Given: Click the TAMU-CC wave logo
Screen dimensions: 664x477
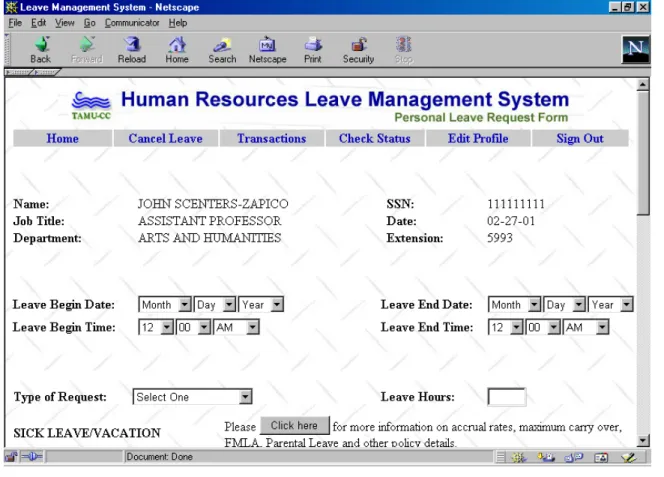Looking at the screenshot, I should tap(91, 106).
